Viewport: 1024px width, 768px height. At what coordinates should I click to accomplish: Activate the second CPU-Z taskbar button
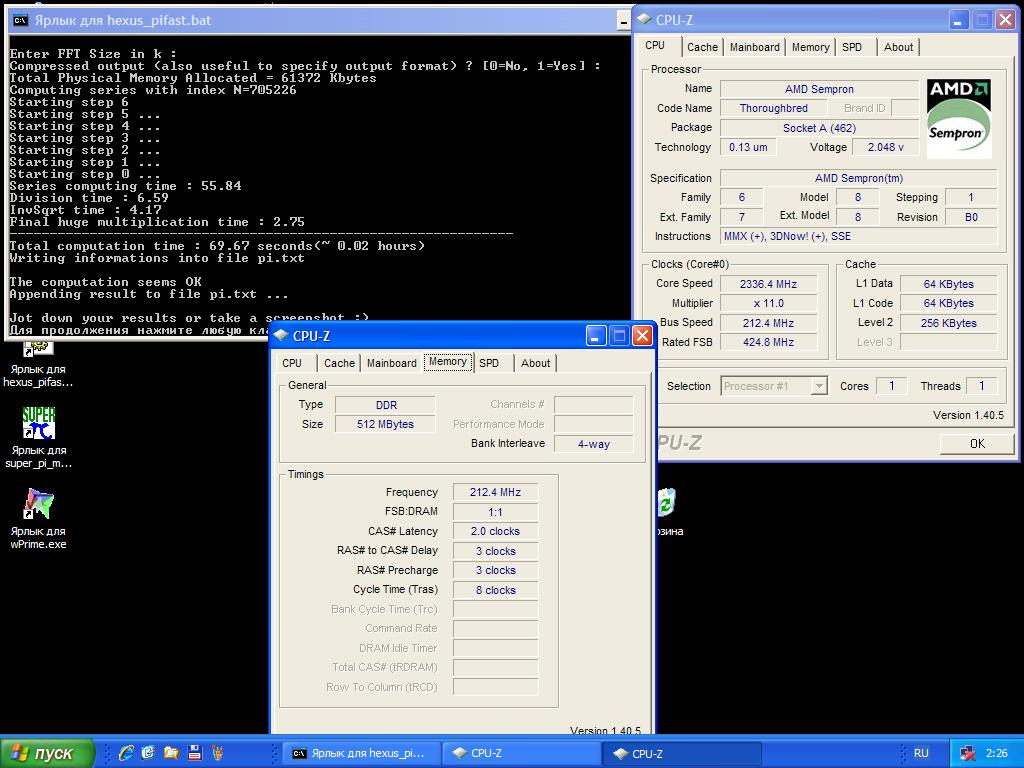click(x=682, y=754)
